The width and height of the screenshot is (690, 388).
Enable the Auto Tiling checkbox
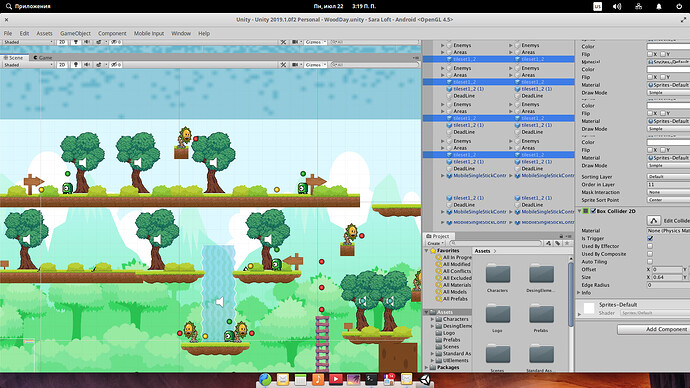(650, 262)
